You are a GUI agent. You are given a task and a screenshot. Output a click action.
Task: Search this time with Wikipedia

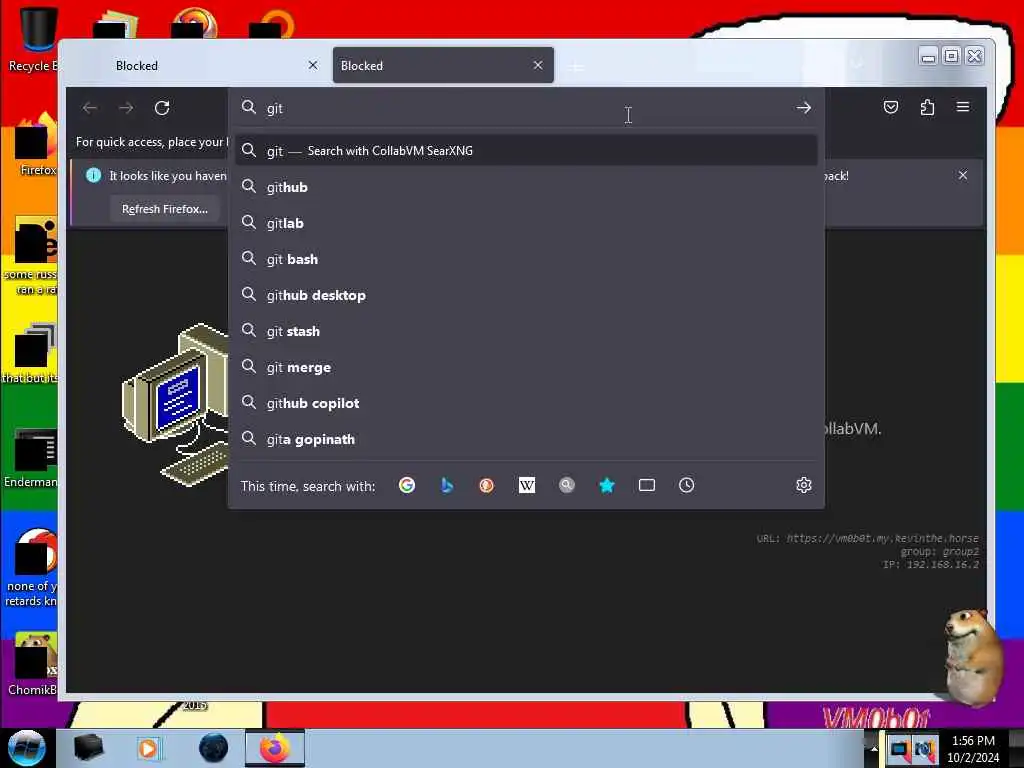click(x=527, y=485)
